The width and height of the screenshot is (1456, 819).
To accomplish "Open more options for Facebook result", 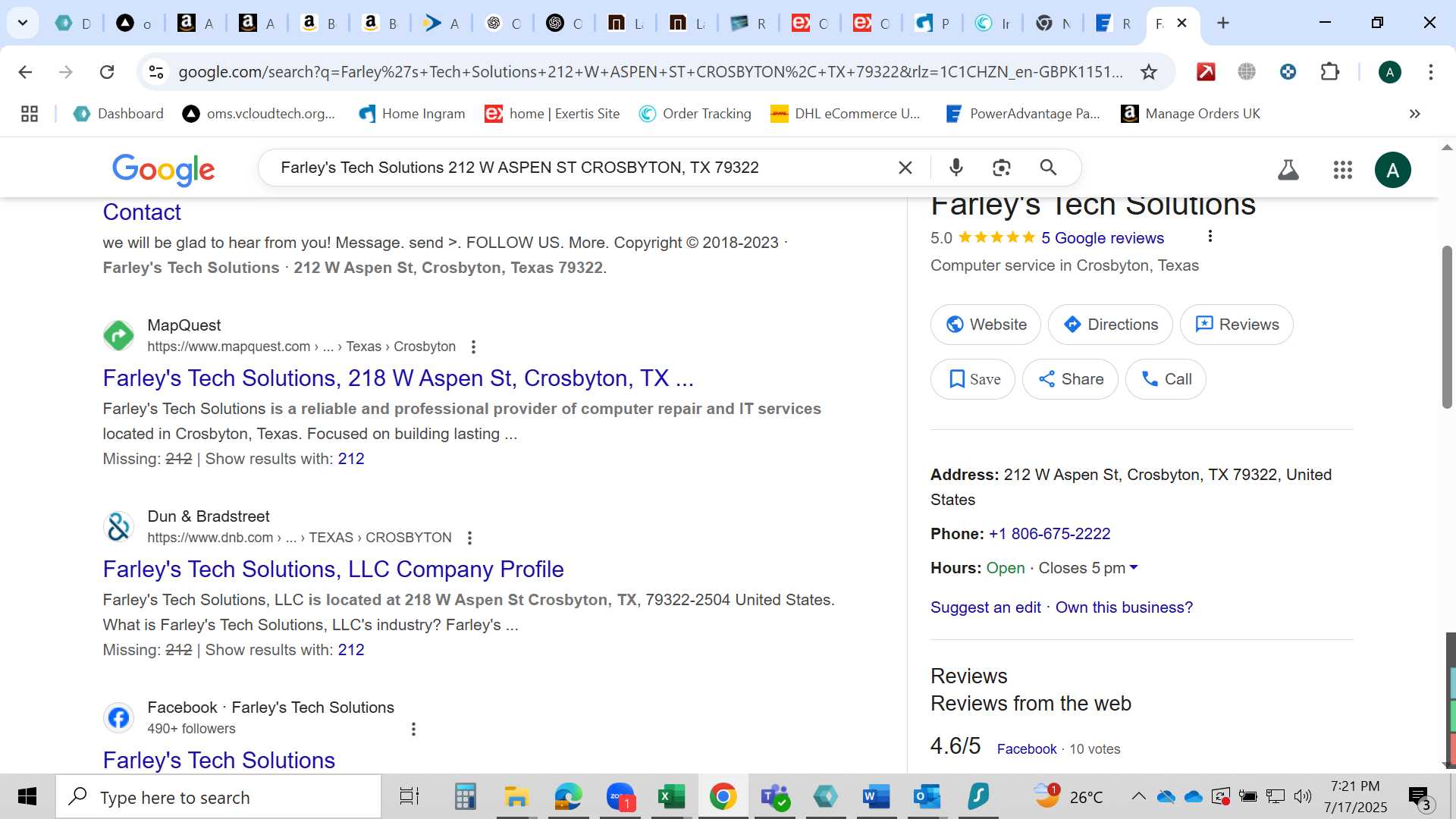I will (413, 729).
